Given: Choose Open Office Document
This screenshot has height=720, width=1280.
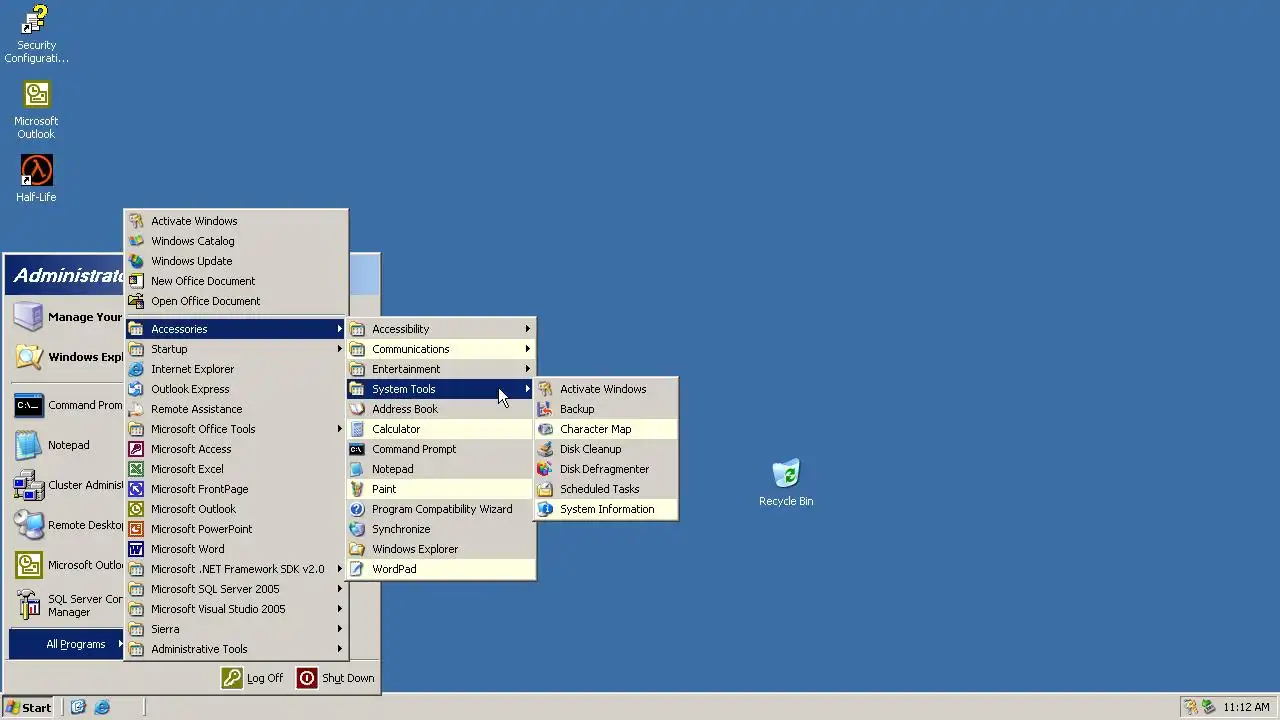Looking at the screenshot, I should [236, 301].
